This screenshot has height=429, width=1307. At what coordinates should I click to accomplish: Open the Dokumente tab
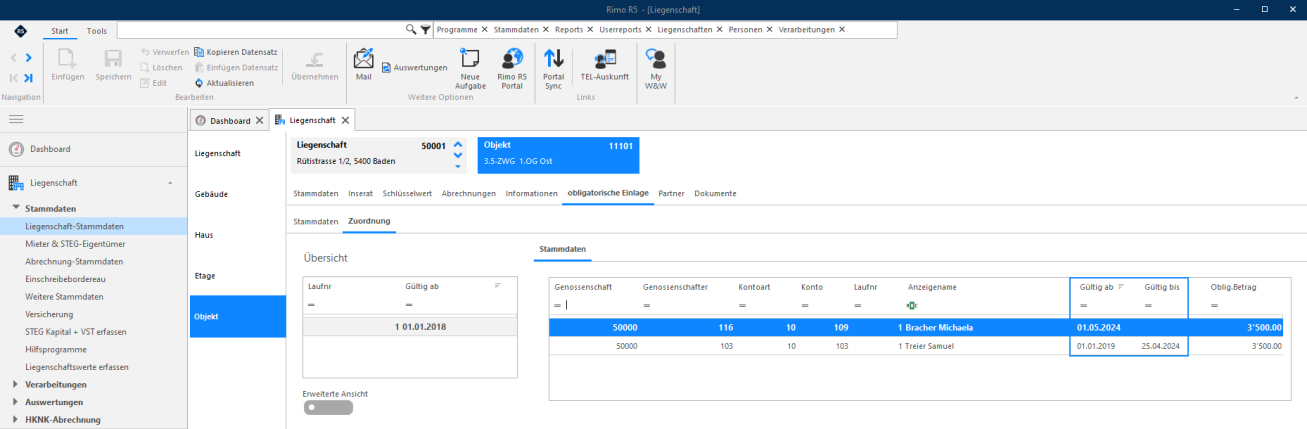pos(715,193)
